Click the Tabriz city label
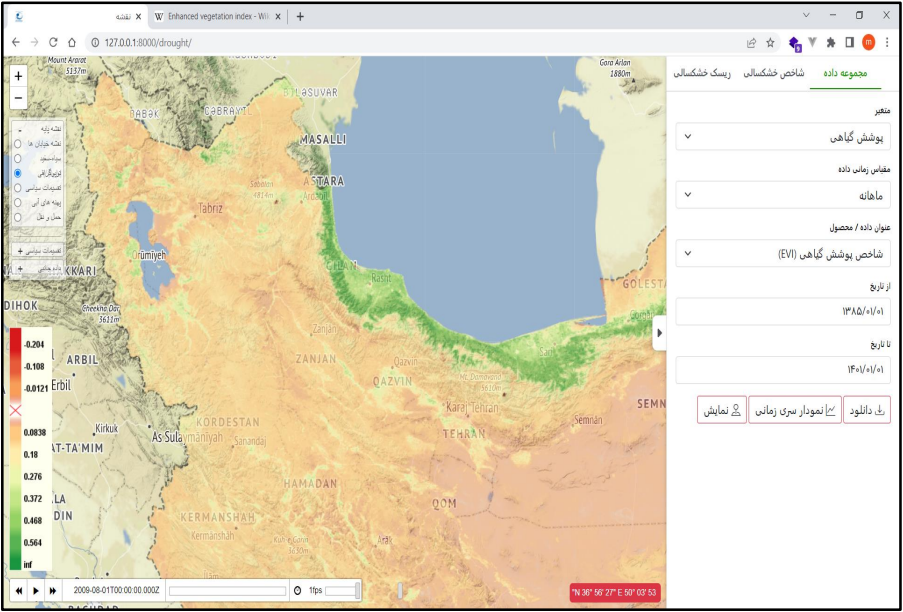903x612 pixels. 210,208
